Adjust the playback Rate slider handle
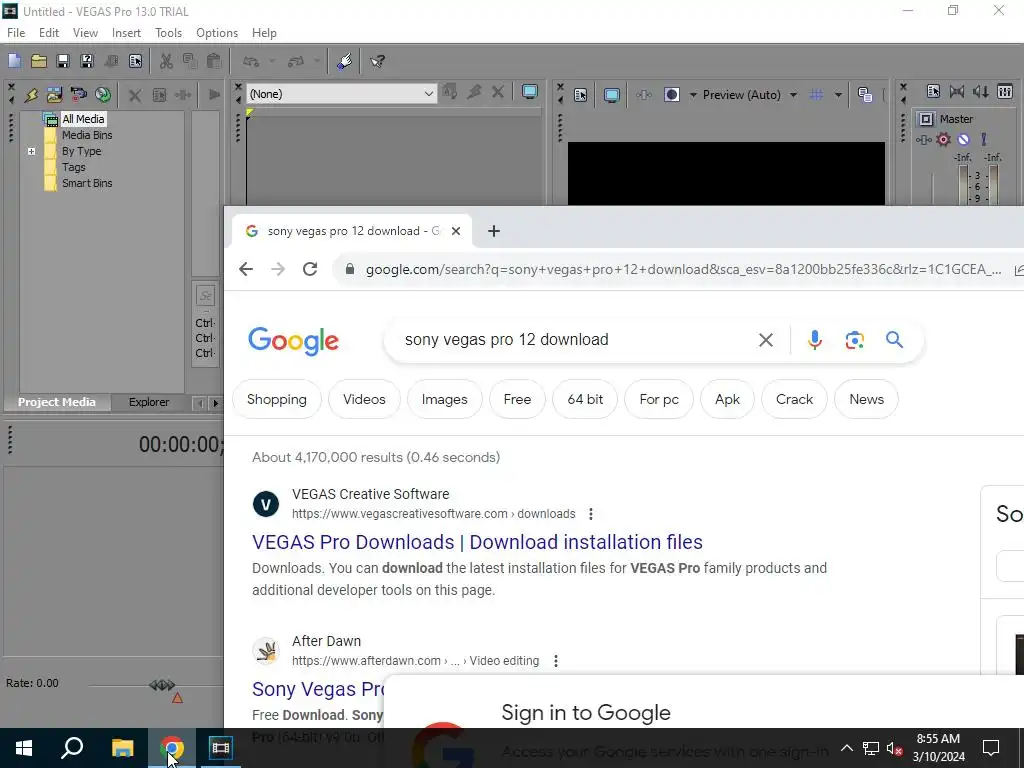This screenshot has height=768, width=1024. pos(162,685)
